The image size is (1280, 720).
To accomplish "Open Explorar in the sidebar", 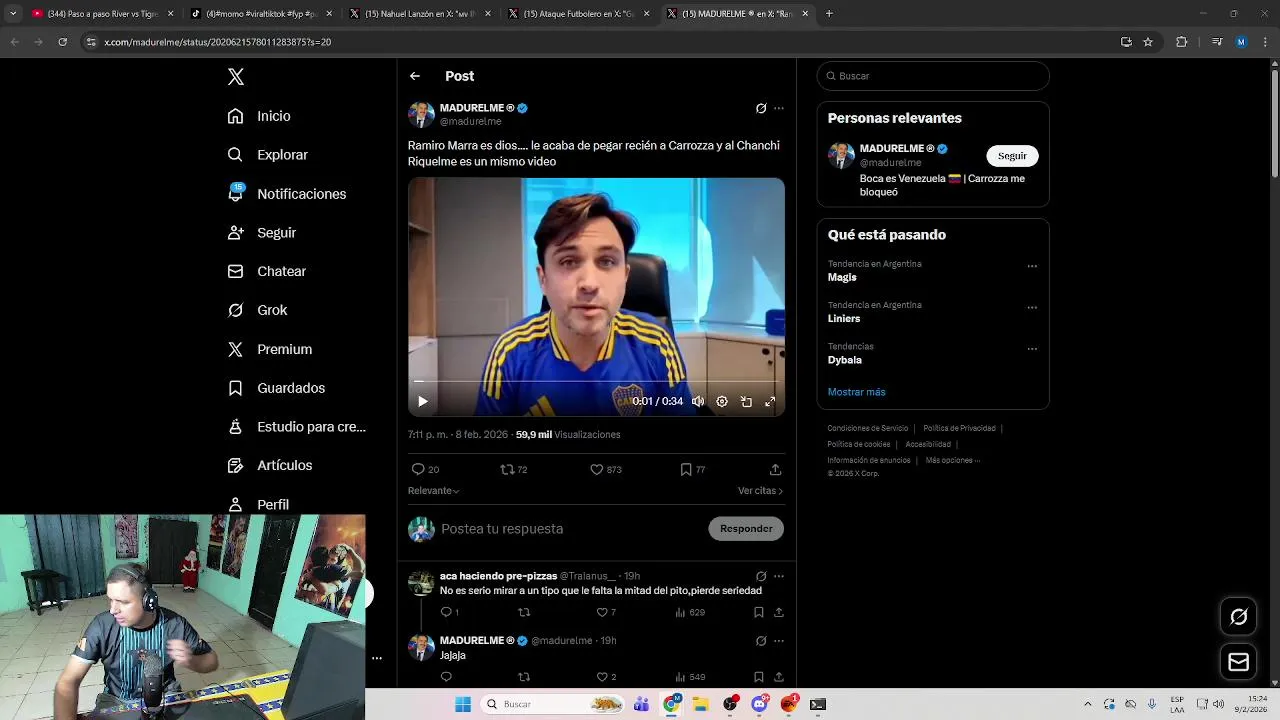I will [267, 155].
